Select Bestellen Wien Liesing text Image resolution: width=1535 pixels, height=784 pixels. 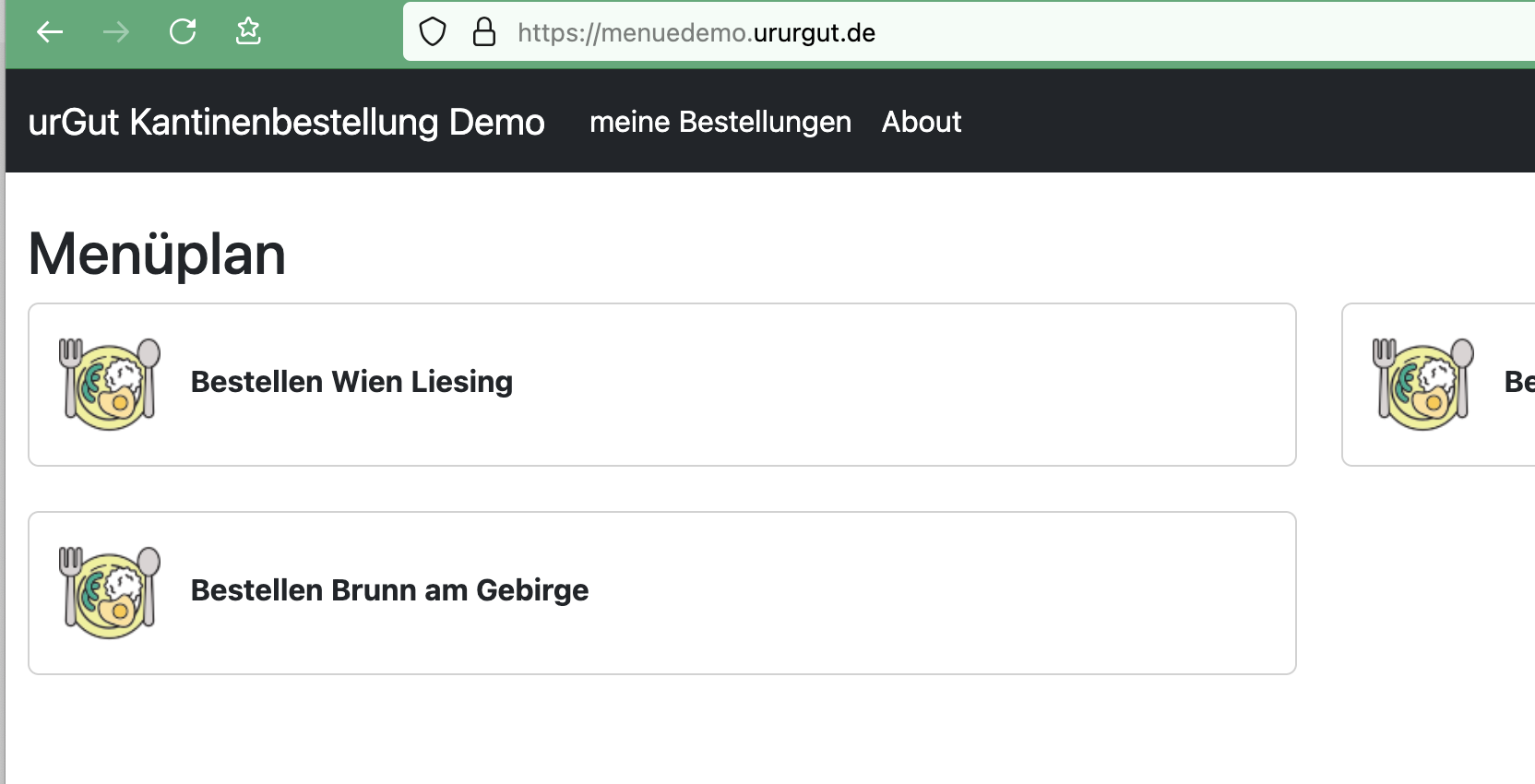click(351, 382)
